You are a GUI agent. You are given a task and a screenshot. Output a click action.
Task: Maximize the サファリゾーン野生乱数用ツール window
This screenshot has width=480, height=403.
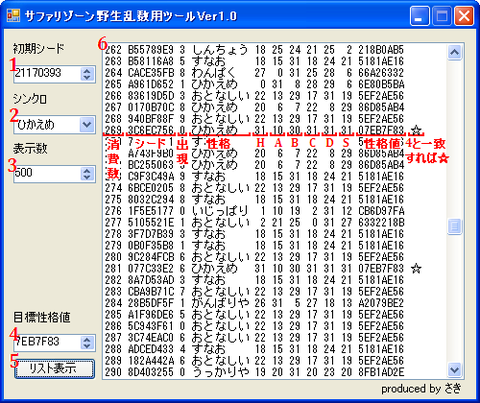(442, 16)
